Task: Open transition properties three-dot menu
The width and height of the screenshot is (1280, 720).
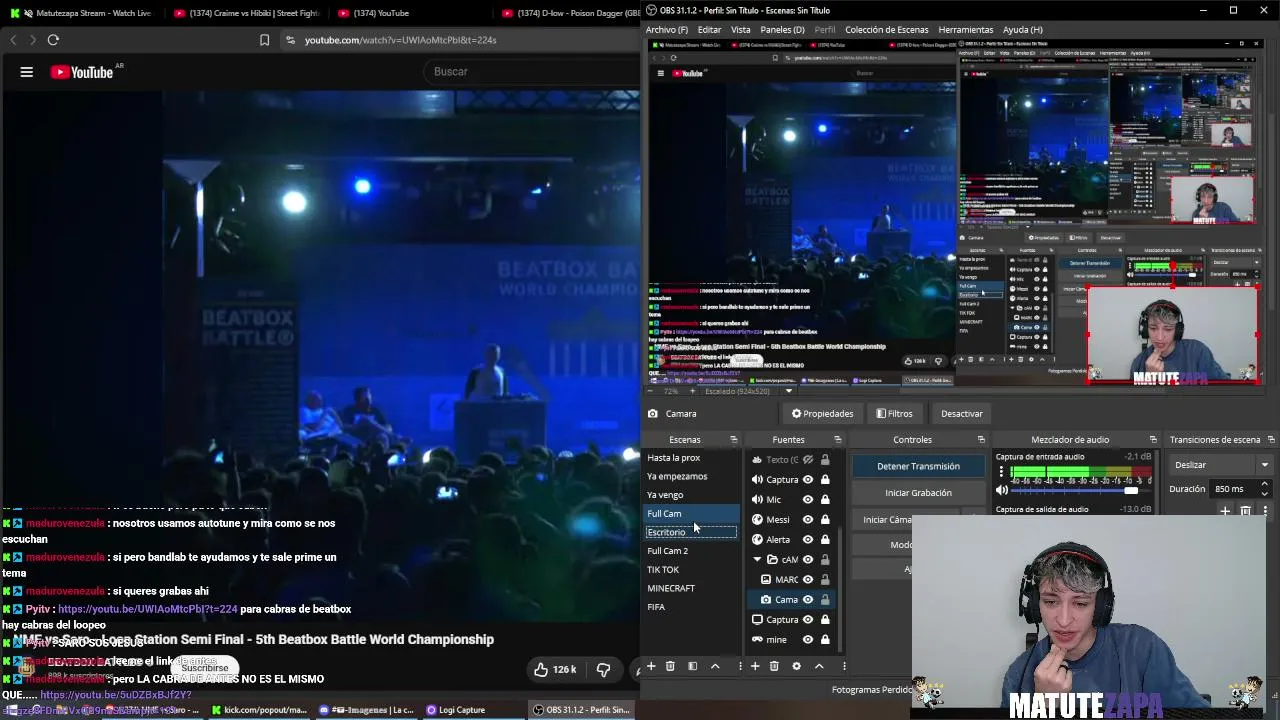Action: 1266,511
